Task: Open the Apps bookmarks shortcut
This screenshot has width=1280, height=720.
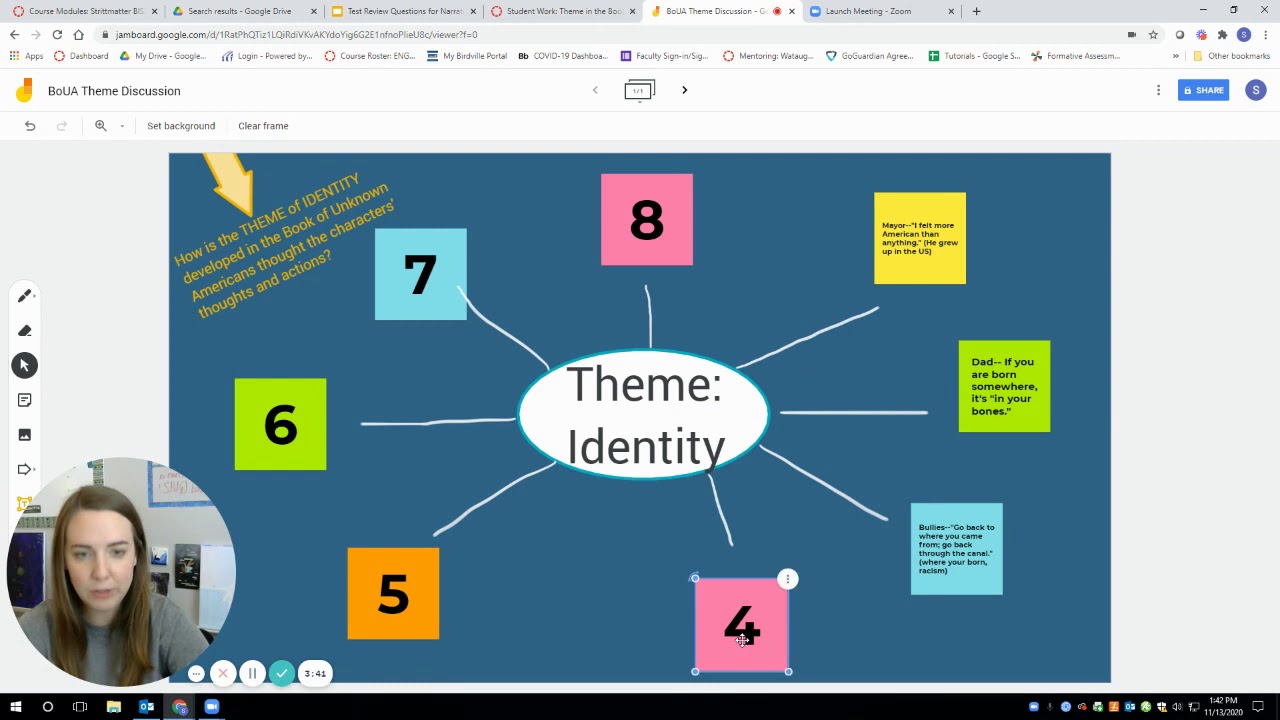Action: coord(26,56)
